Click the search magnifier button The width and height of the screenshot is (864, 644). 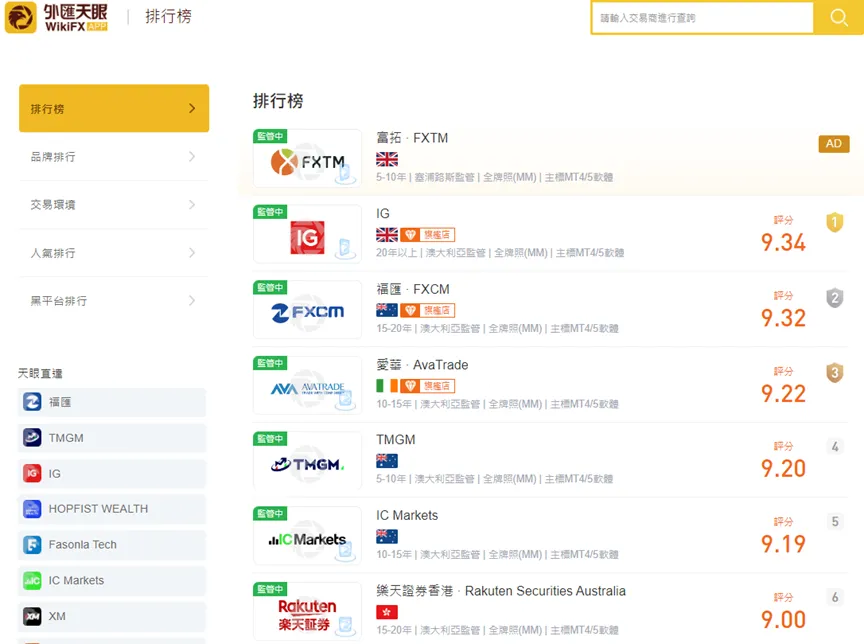coord(839,18)
